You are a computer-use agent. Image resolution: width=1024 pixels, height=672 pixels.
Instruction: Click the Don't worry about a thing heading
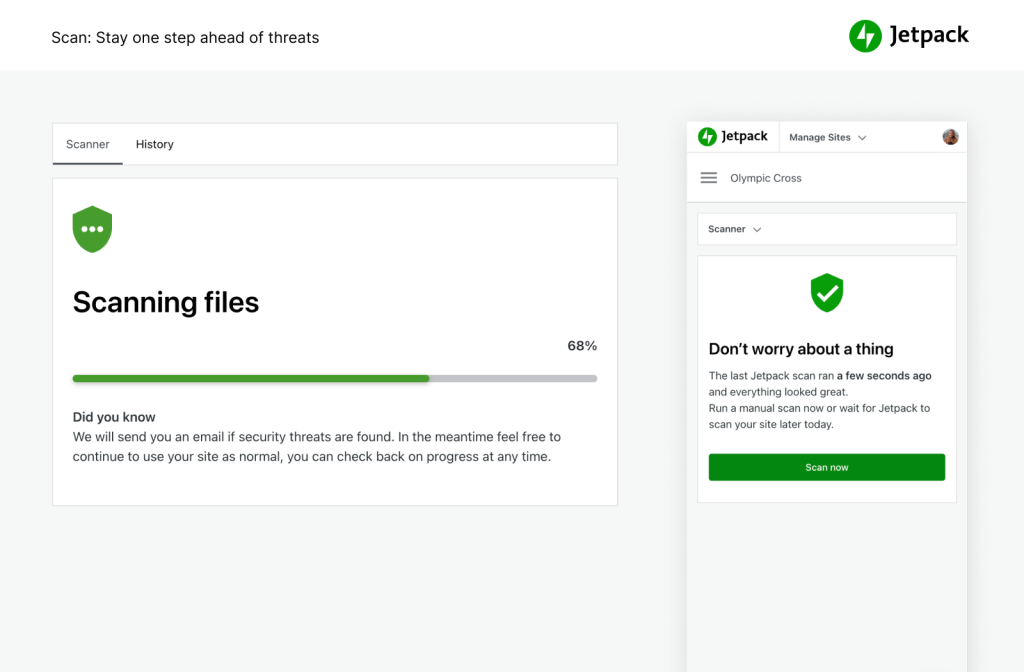[x=802, y=348]
